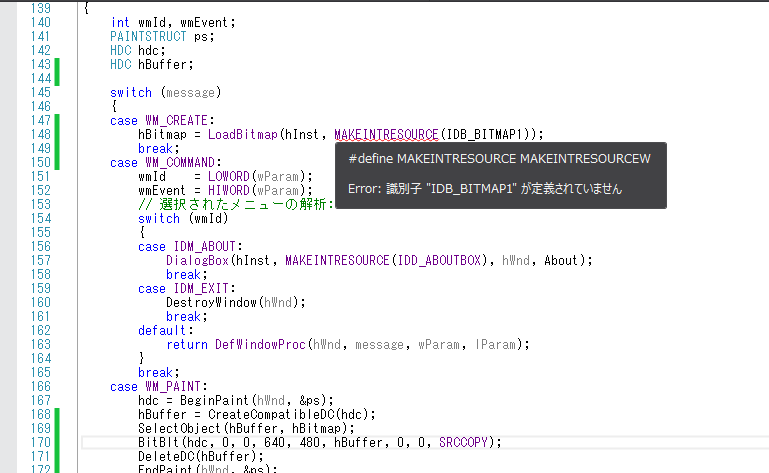The width and height of the screenshot is (769, 473).
Task: Click IDD_ABOUTBOX identifier
Action: coord(439,261)
